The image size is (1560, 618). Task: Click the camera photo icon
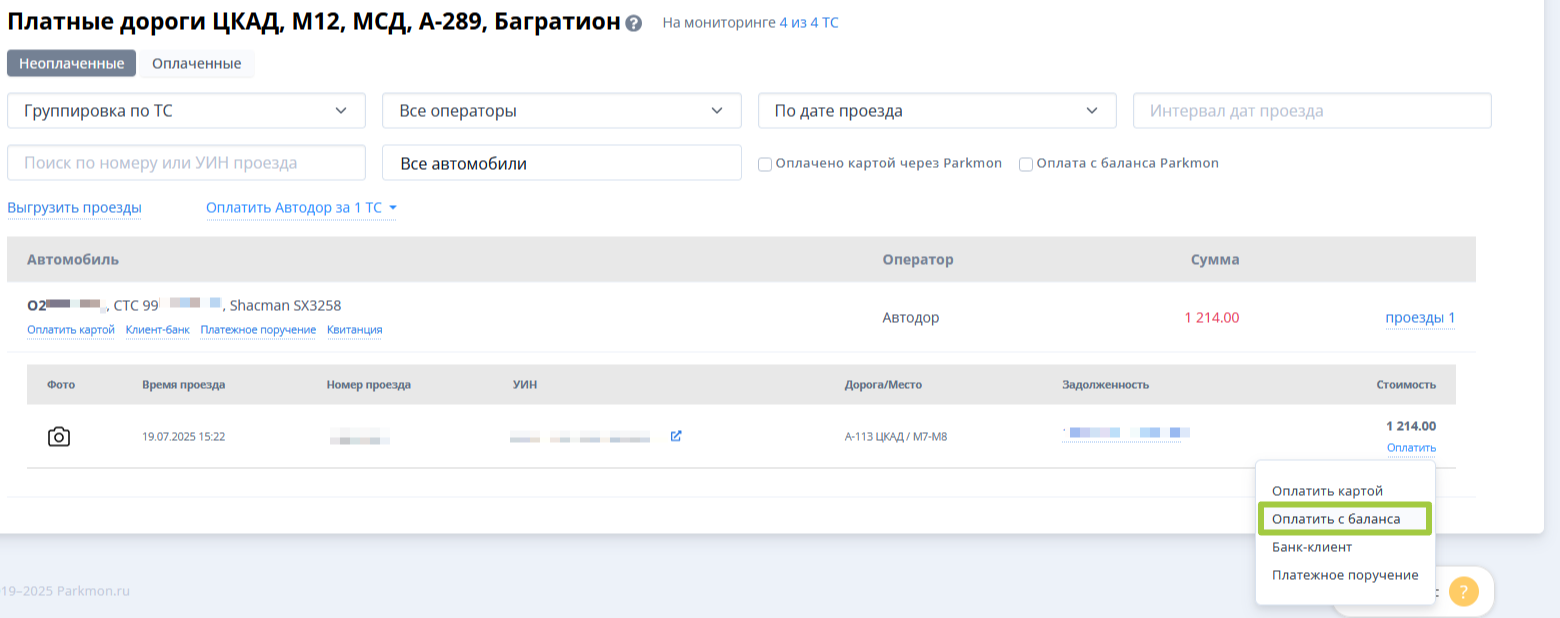point(59,437)
